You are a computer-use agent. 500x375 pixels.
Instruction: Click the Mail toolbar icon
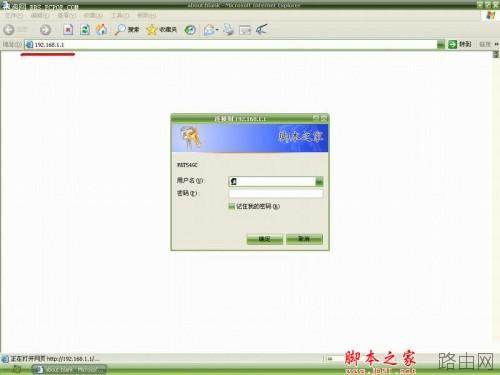[x=209, y=30]
